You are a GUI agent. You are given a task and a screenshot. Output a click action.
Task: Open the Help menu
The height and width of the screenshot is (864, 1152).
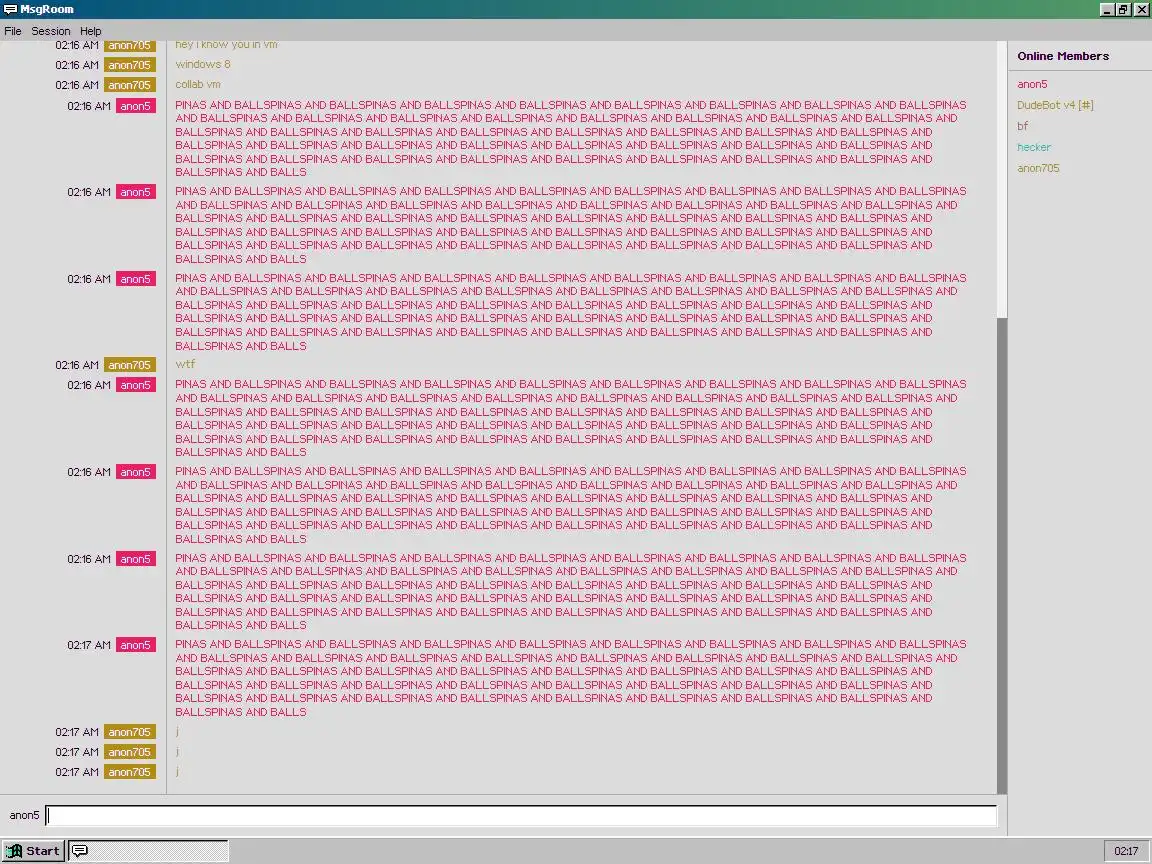point(90,31)
